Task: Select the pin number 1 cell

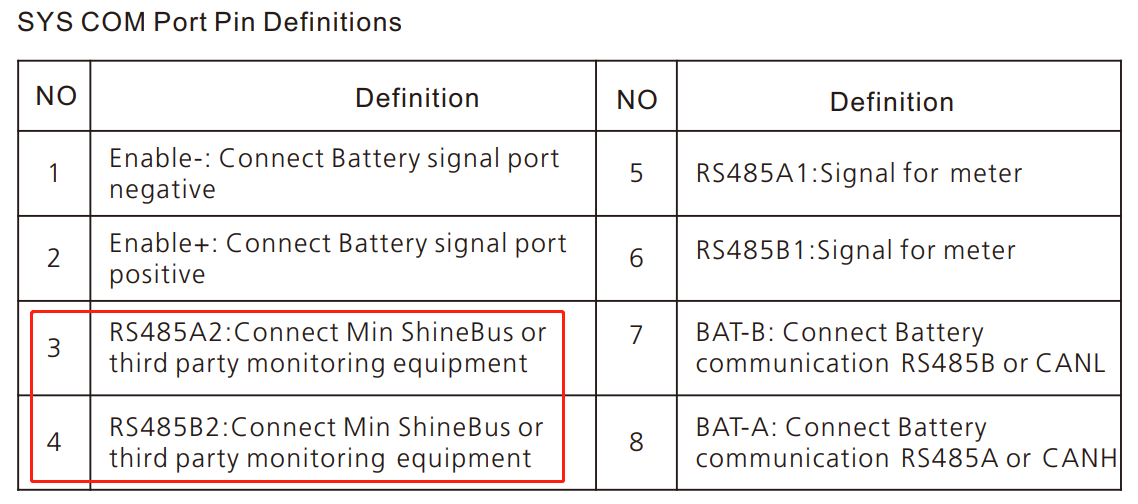Action: pyautogui.click(x=54, y=173)
